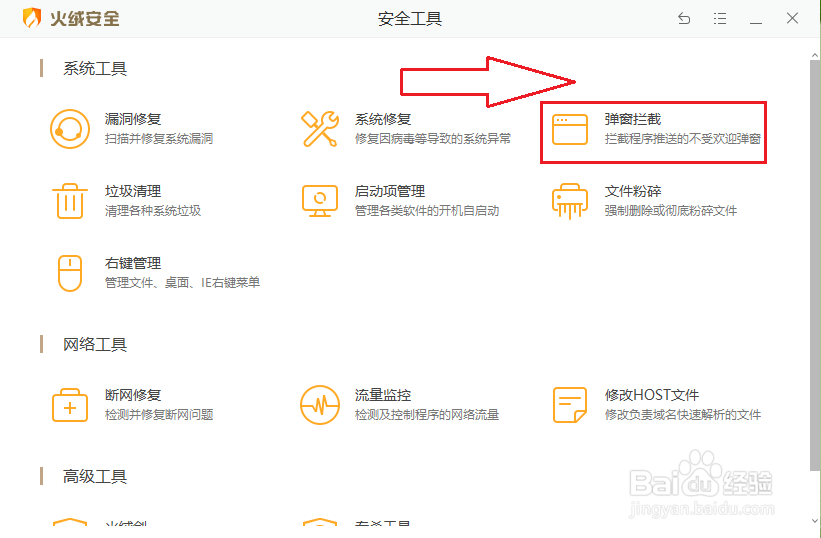Open the menu list icon in the title bar
The image size is (821, 538).
click(720, 19)
